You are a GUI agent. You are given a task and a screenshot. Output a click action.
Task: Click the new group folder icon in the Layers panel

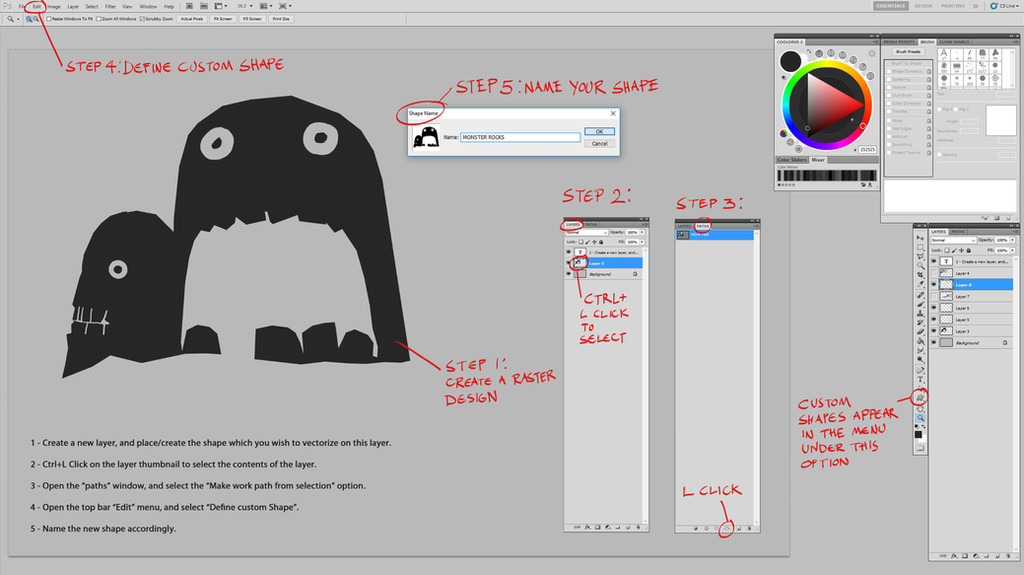(986, 556)
